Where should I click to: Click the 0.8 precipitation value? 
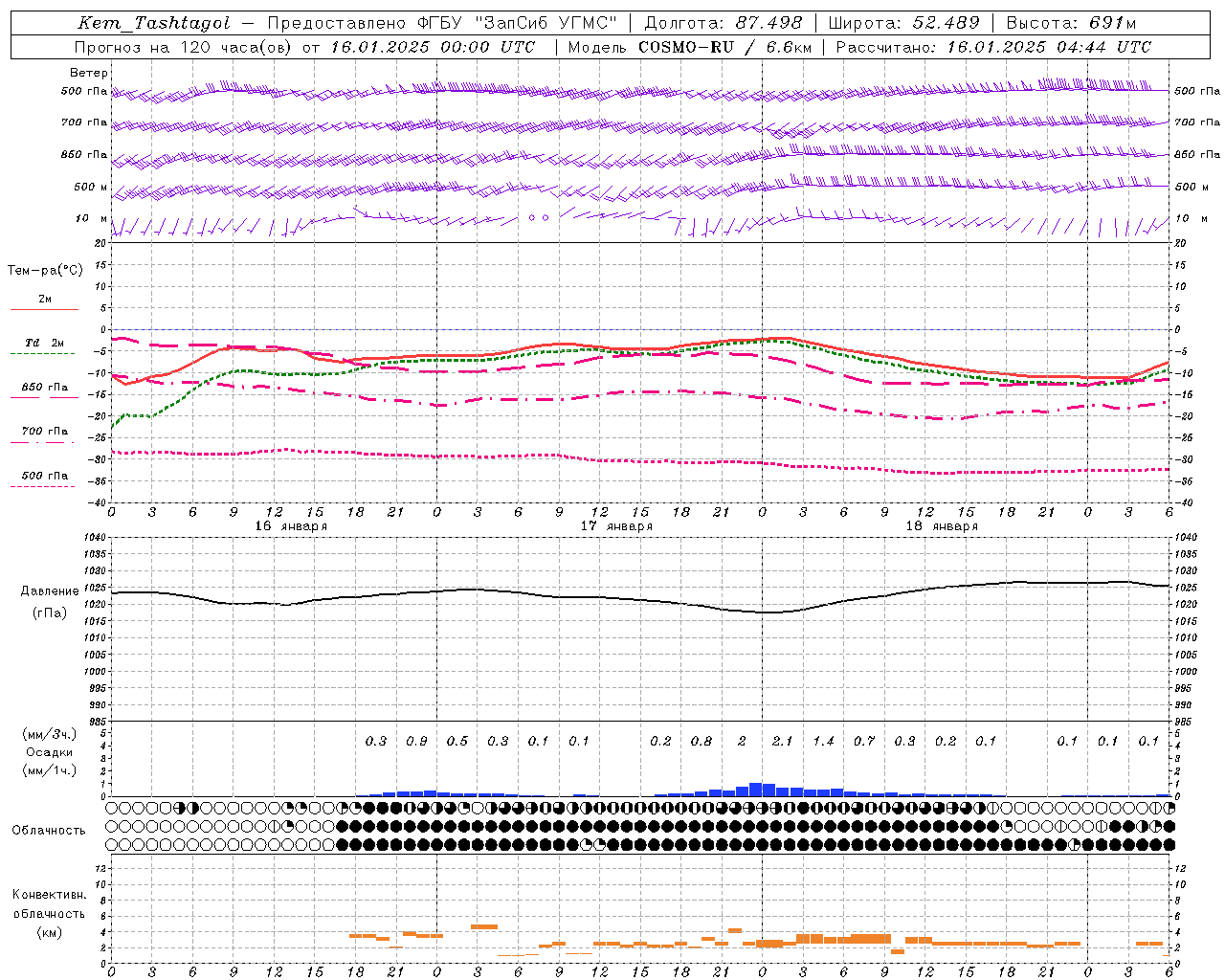(702, 742)
